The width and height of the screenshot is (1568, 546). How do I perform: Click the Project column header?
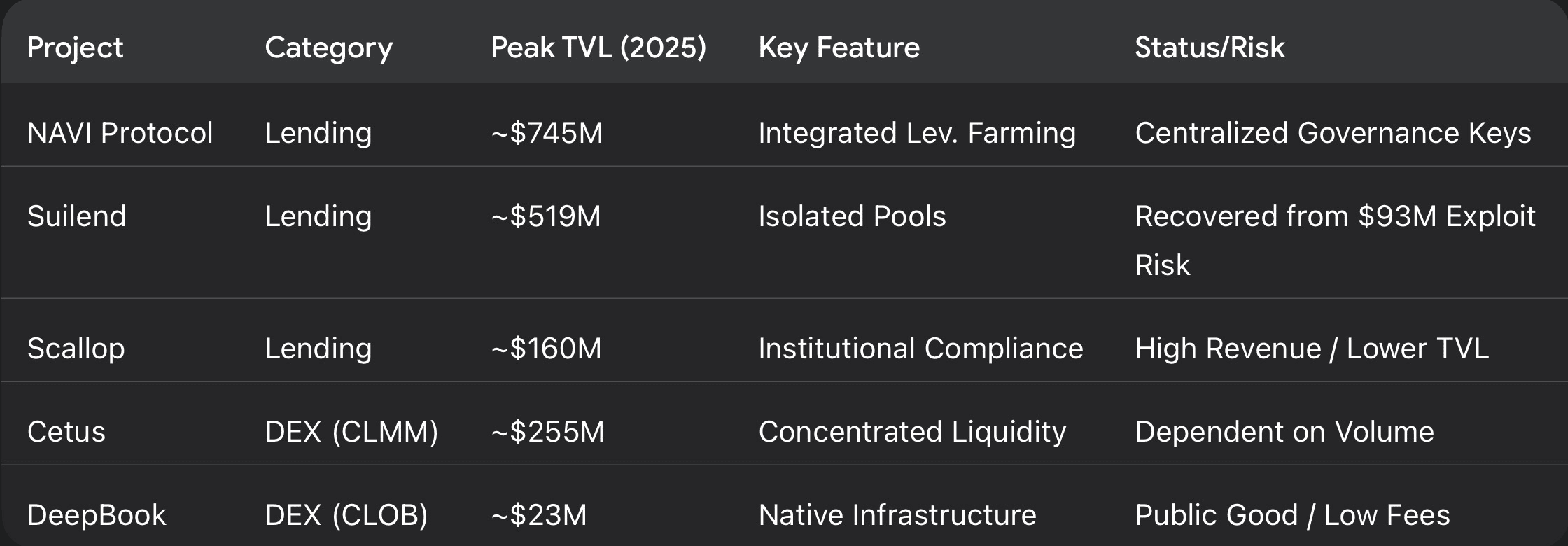click(75, 48)
